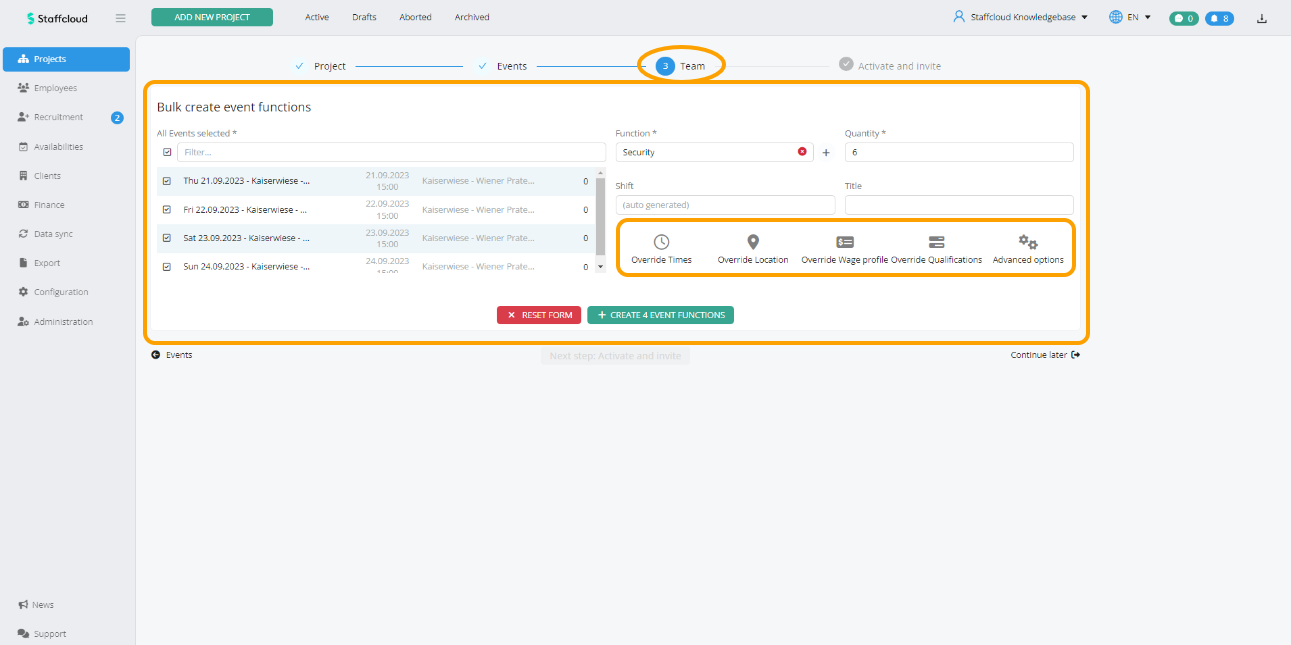Collapse sidebar with hamburger menu icon
The height and width of the screenshot is (645, 1291).
121,18
